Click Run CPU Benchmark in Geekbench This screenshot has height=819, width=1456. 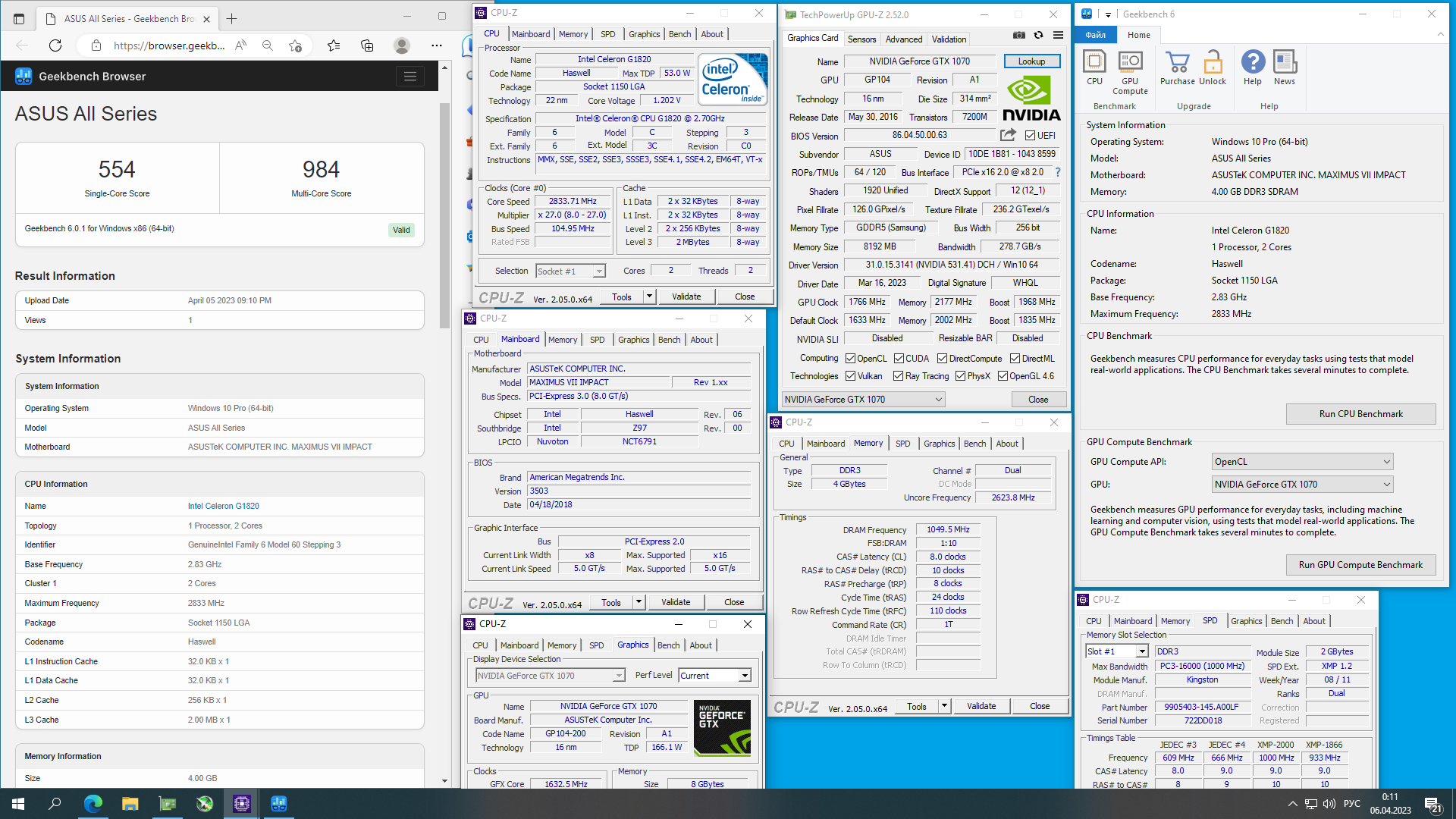click(1360, 414)
